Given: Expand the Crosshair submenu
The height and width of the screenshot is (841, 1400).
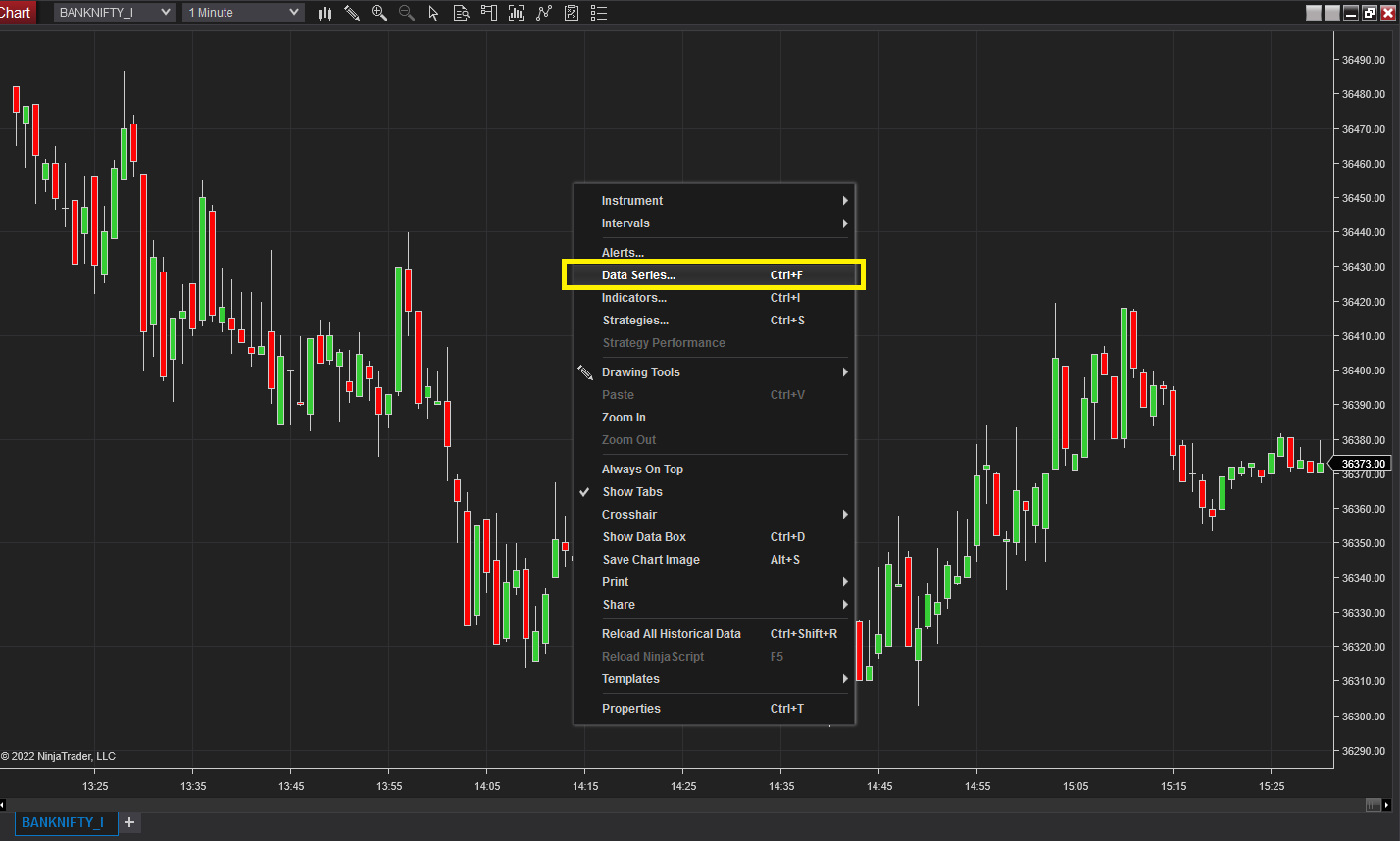Looking at the screenshot, I should pos(715,515).
